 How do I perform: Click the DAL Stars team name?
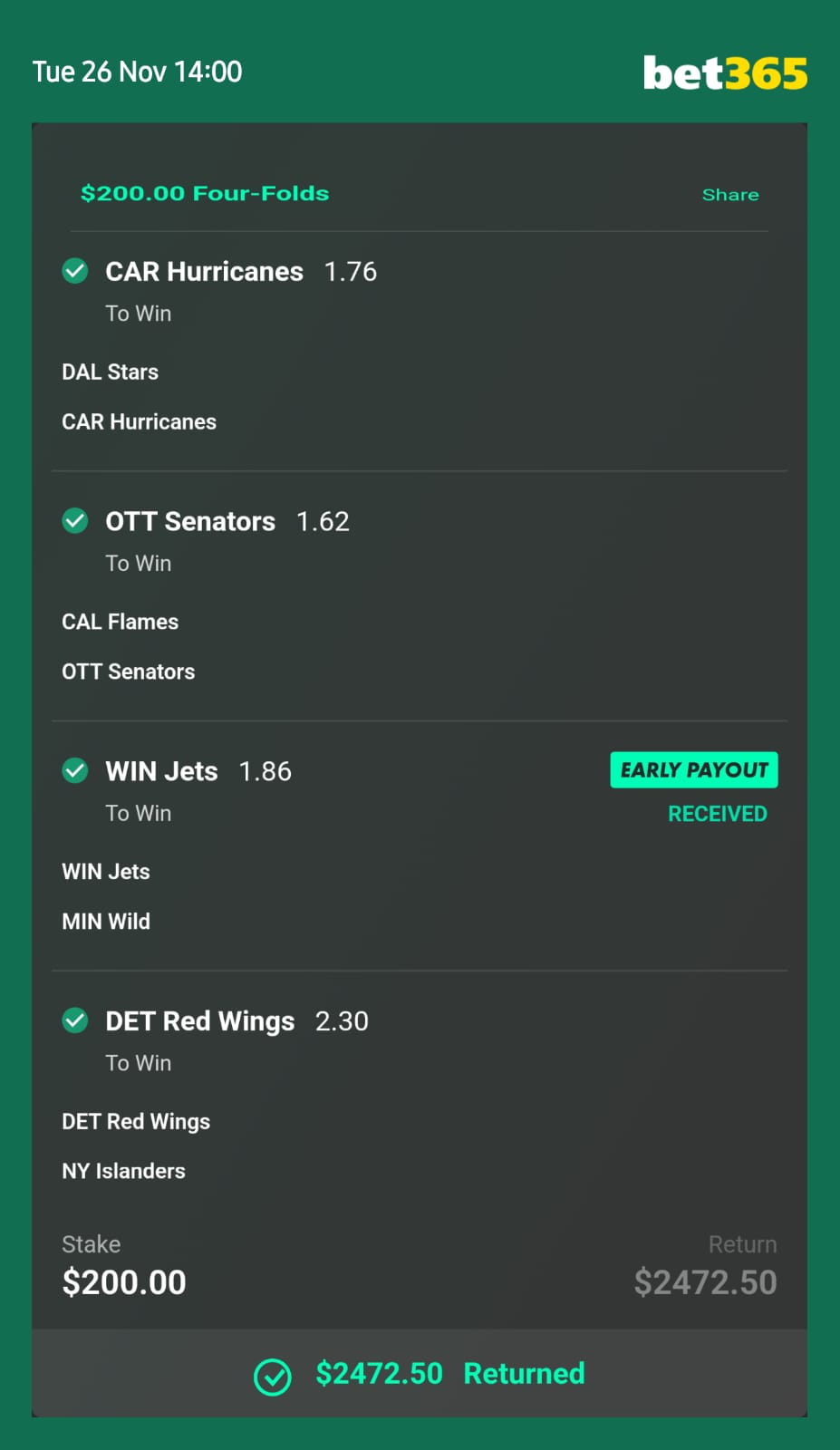click(110, 372)
